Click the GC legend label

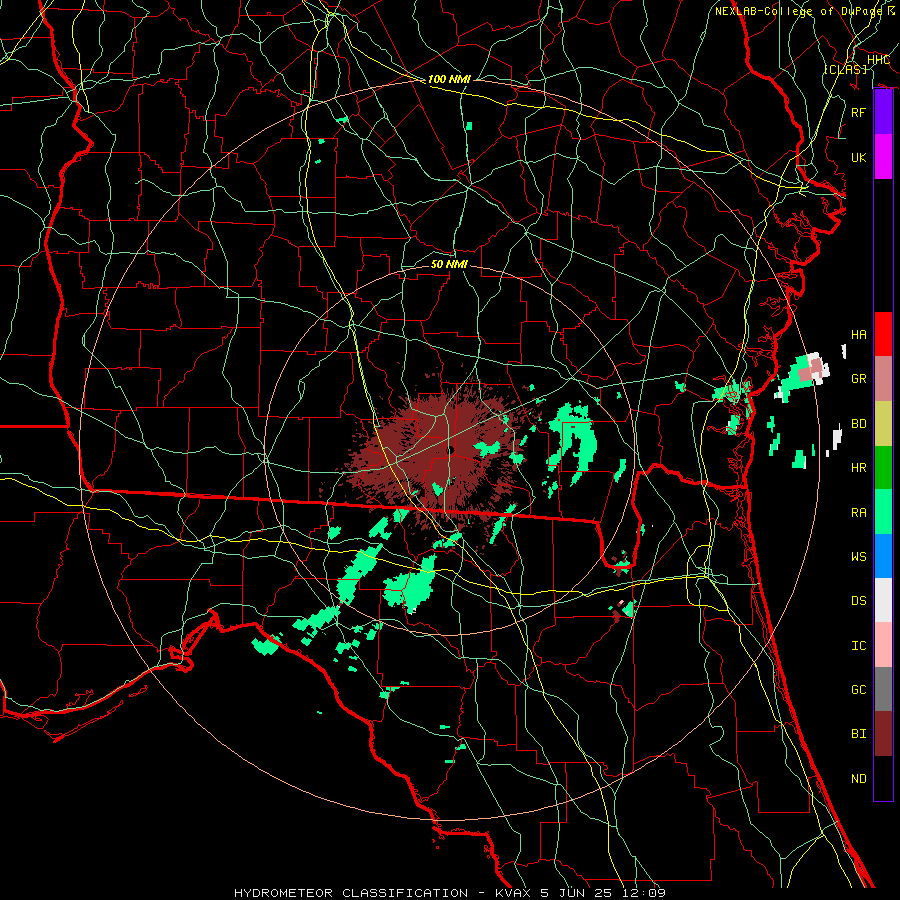[x=859, y=689]
